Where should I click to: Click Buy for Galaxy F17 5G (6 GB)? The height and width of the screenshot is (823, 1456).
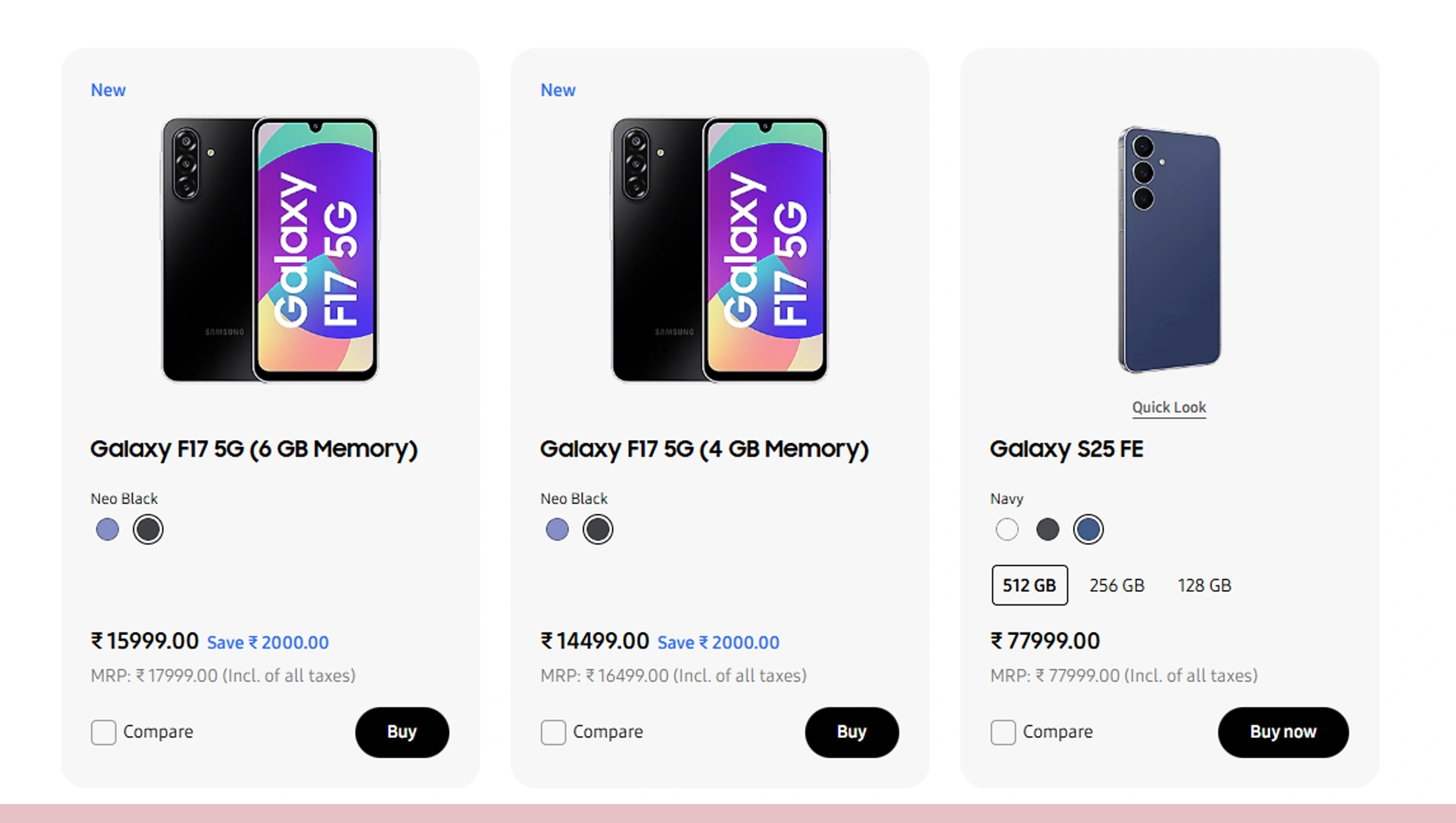click(x=401, y=733)
